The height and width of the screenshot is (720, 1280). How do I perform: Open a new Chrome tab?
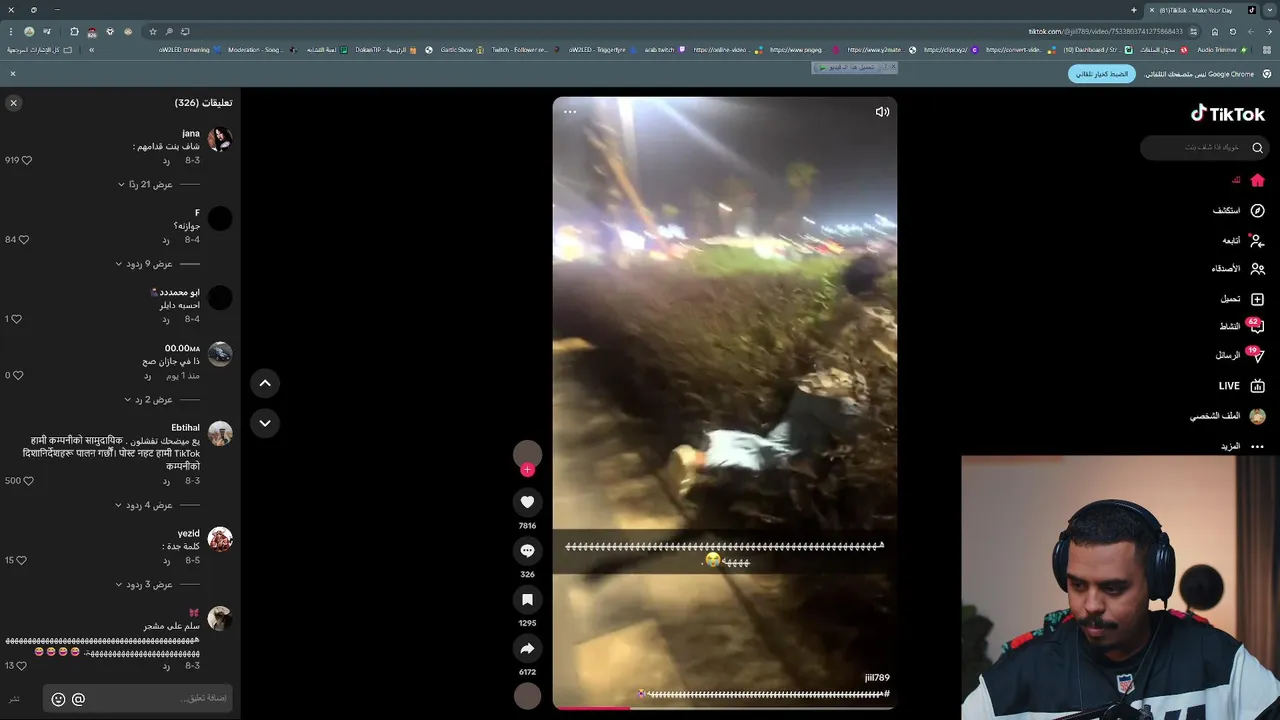coord(1134,10)
